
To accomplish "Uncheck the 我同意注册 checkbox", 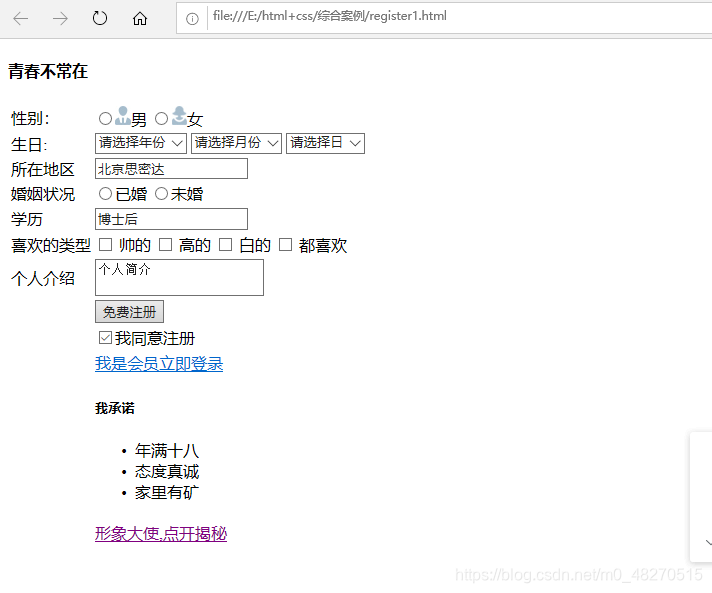I will [x=105, y=337].
